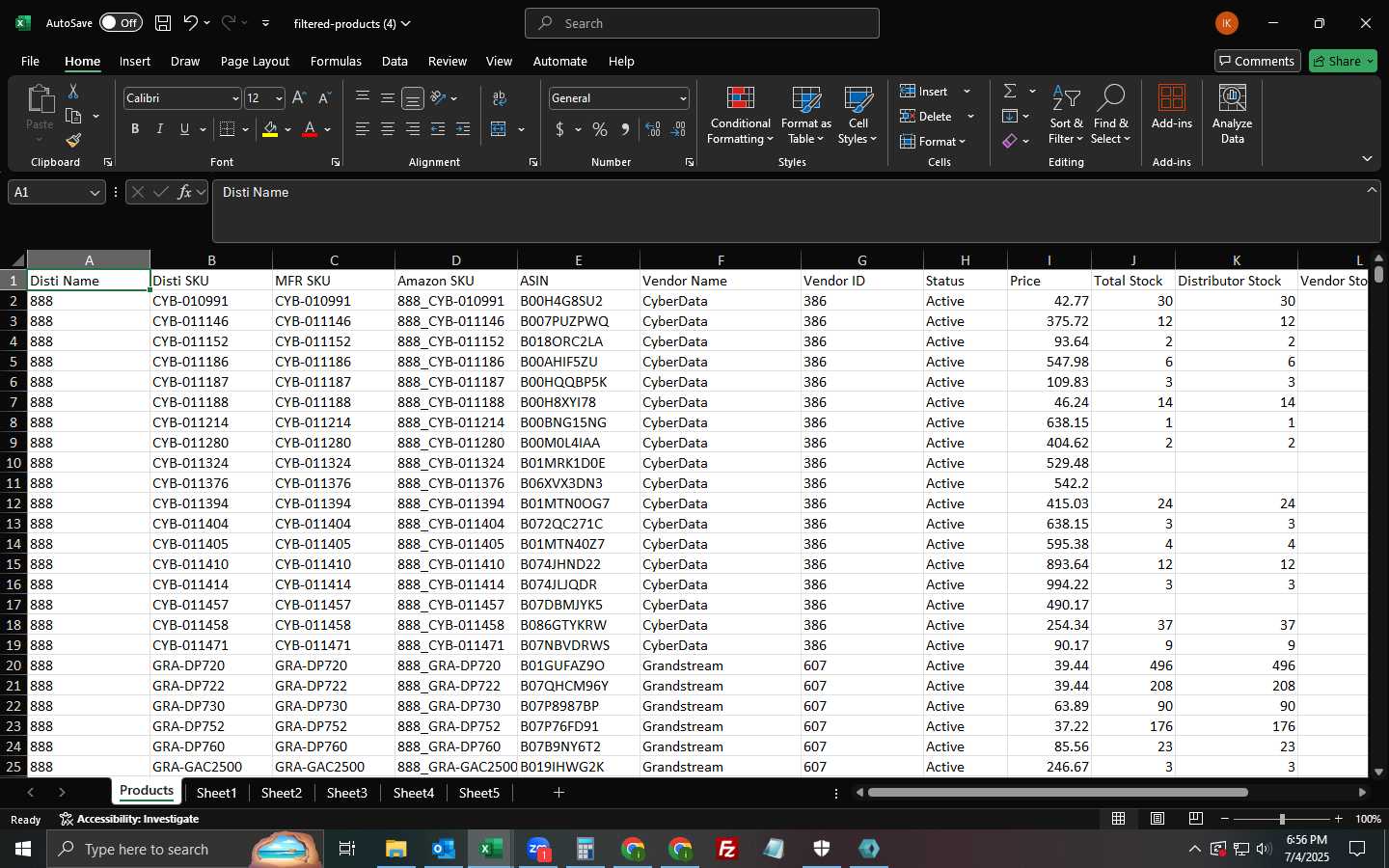Open the font size dropdown

click(279, 98)
